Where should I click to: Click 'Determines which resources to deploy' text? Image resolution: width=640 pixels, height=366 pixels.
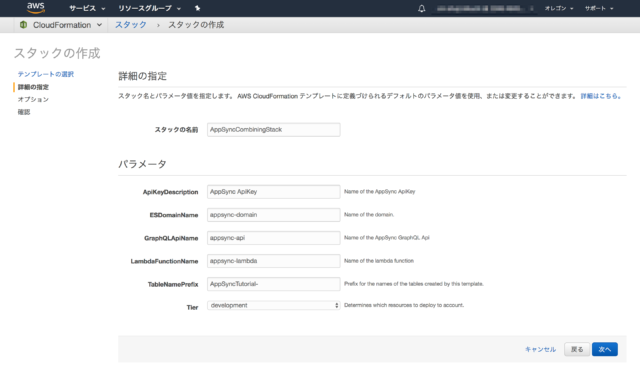tap(404, 305)
